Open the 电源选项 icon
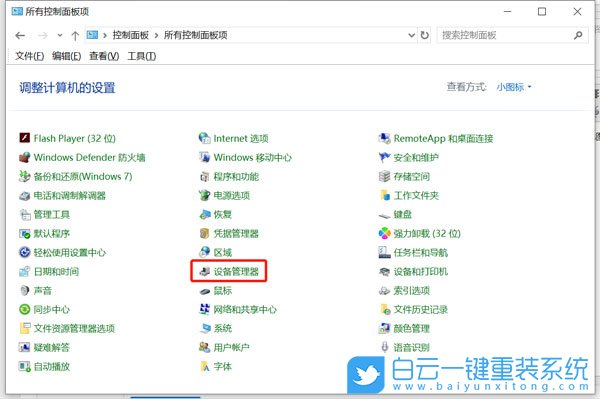Image resolution: width=600 pixels, height=399 pixels. (x=205, y=195)
